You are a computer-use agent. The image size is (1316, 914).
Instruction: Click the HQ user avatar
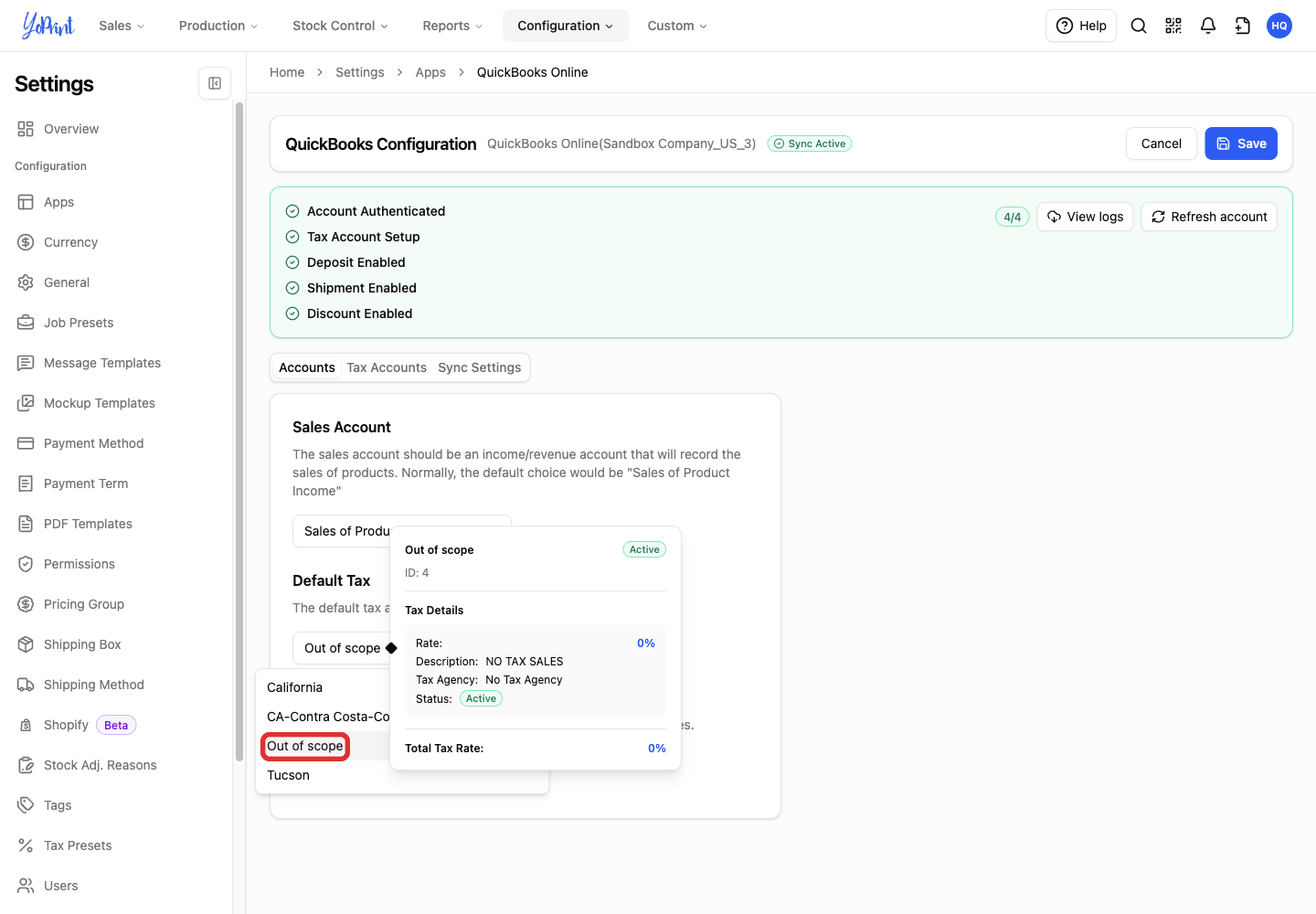coord(1279,26)
